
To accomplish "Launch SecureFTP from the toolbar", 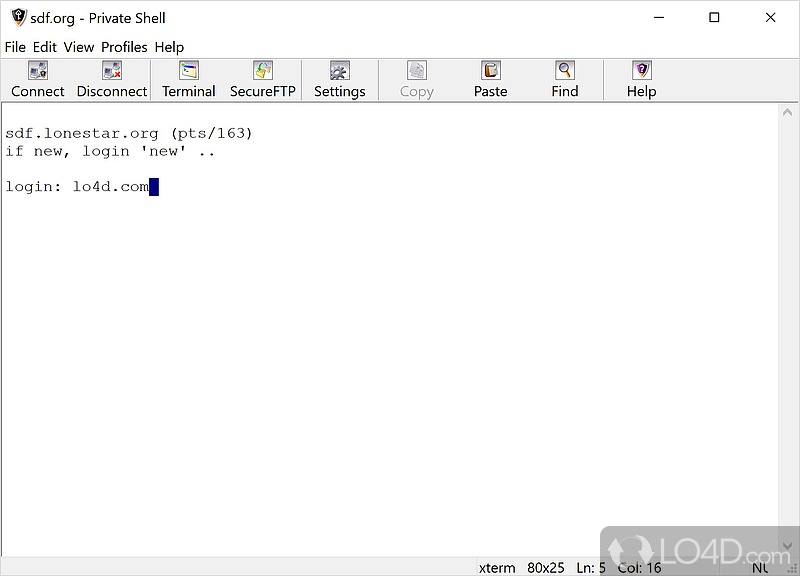I will coord(263,70).
